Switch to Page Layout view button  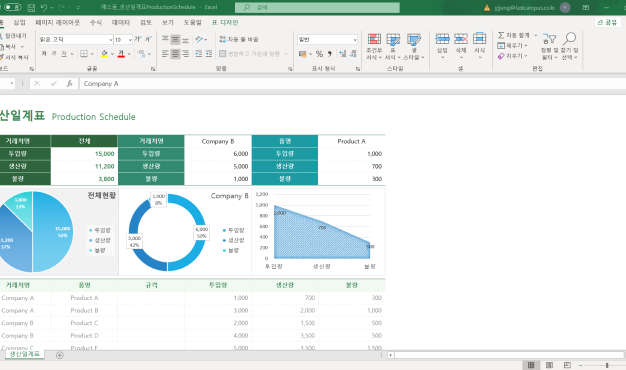click(x=549, y=365)
